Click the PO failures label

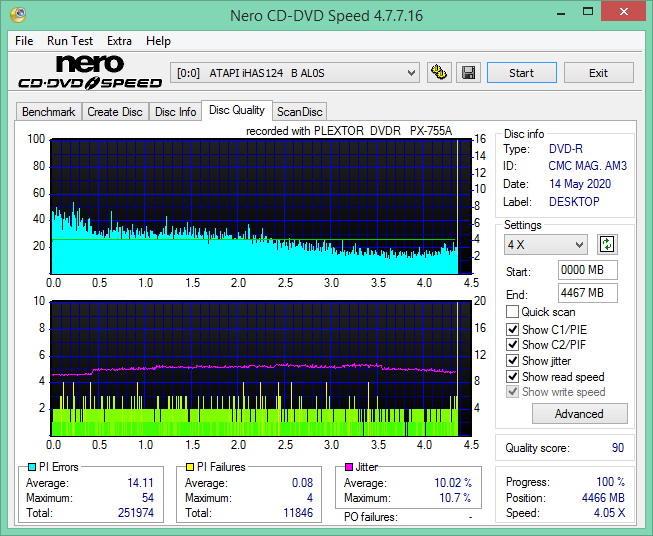(x=371, y=517)
